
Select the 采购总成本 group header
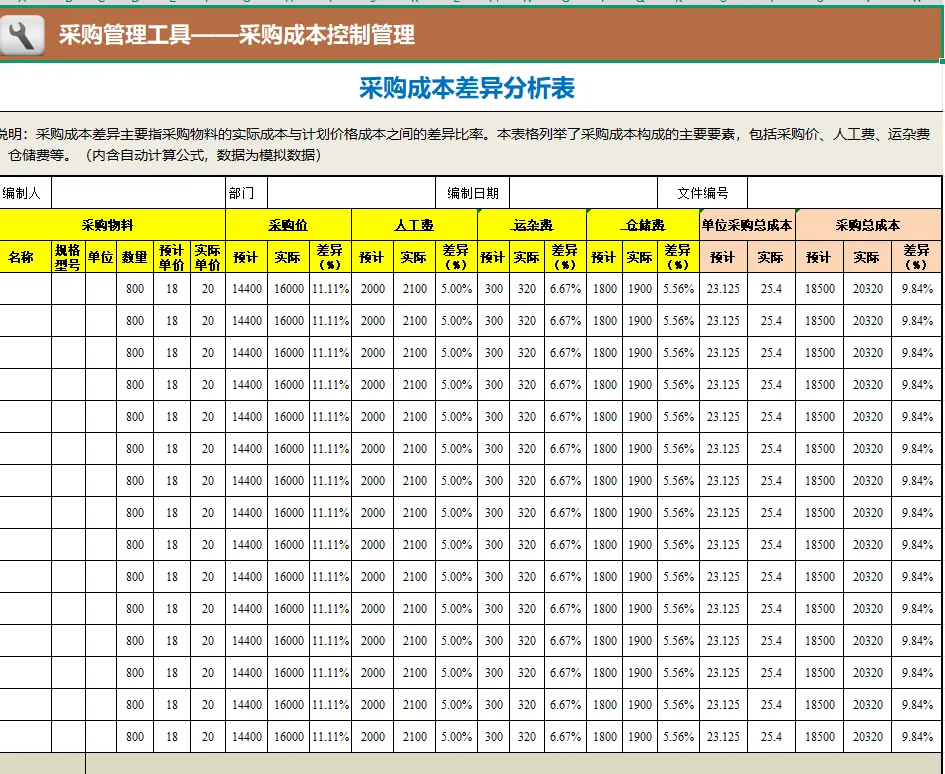(868, 225)
